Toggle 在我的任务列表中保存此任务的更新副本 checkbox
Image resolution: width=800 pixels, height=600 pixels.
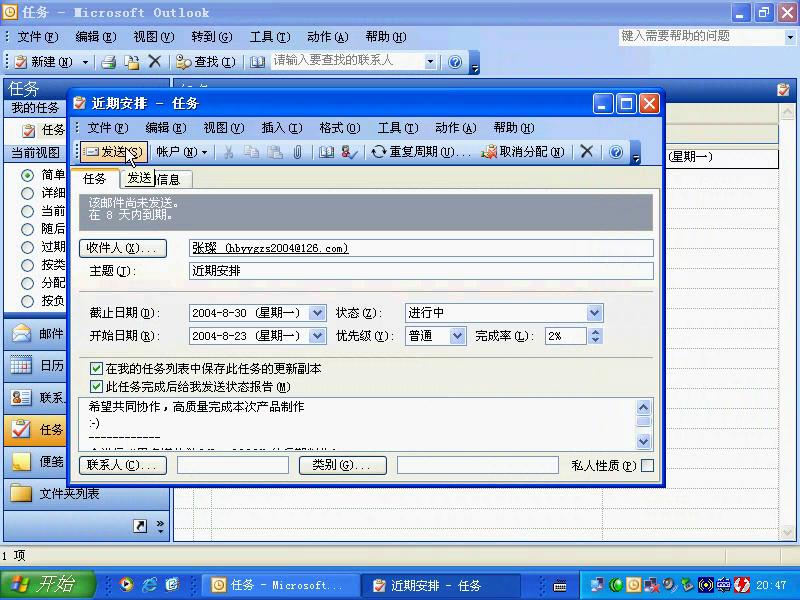[96, 368]
